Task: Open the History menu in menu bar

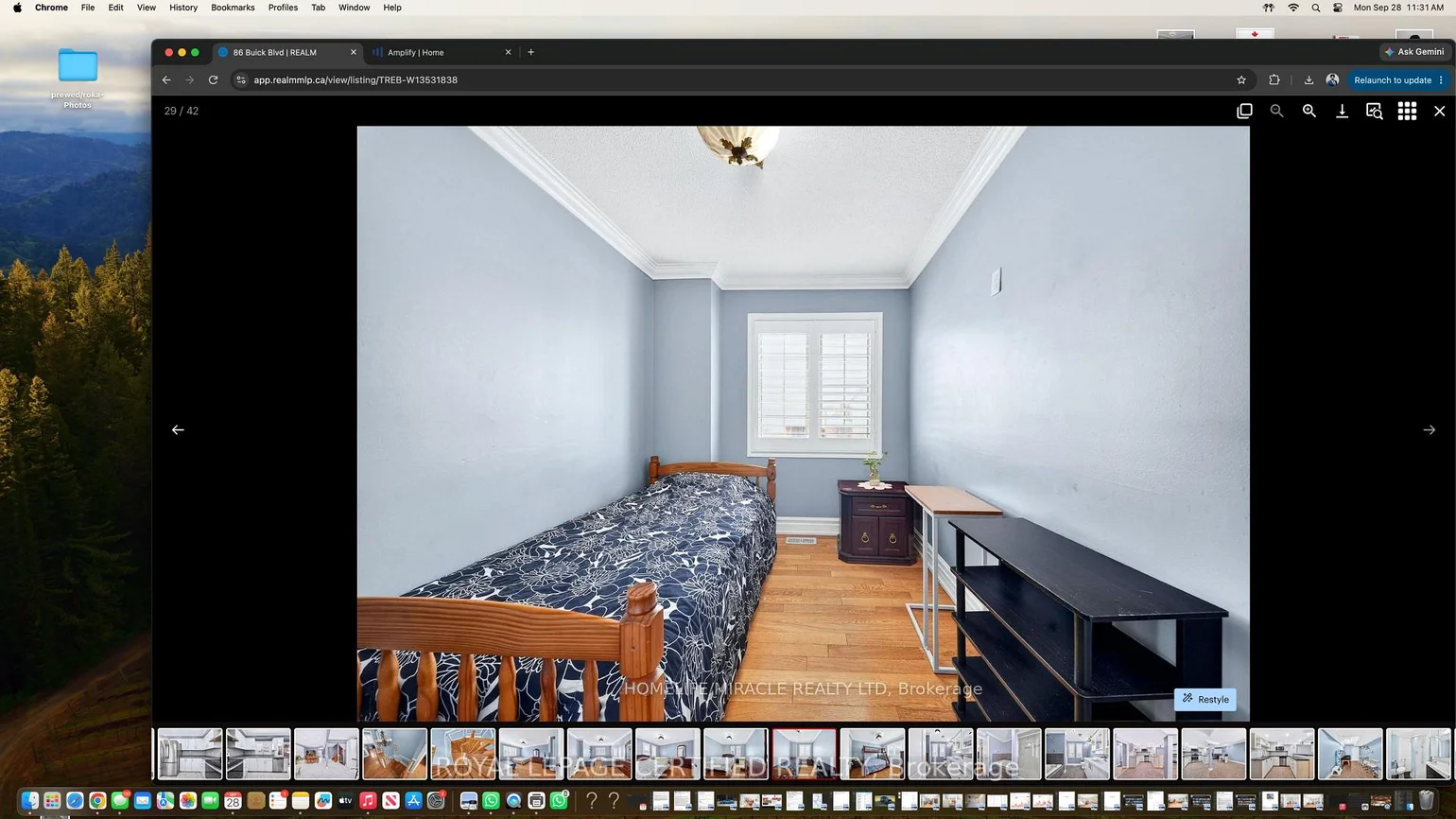Action: pos(183,8)
